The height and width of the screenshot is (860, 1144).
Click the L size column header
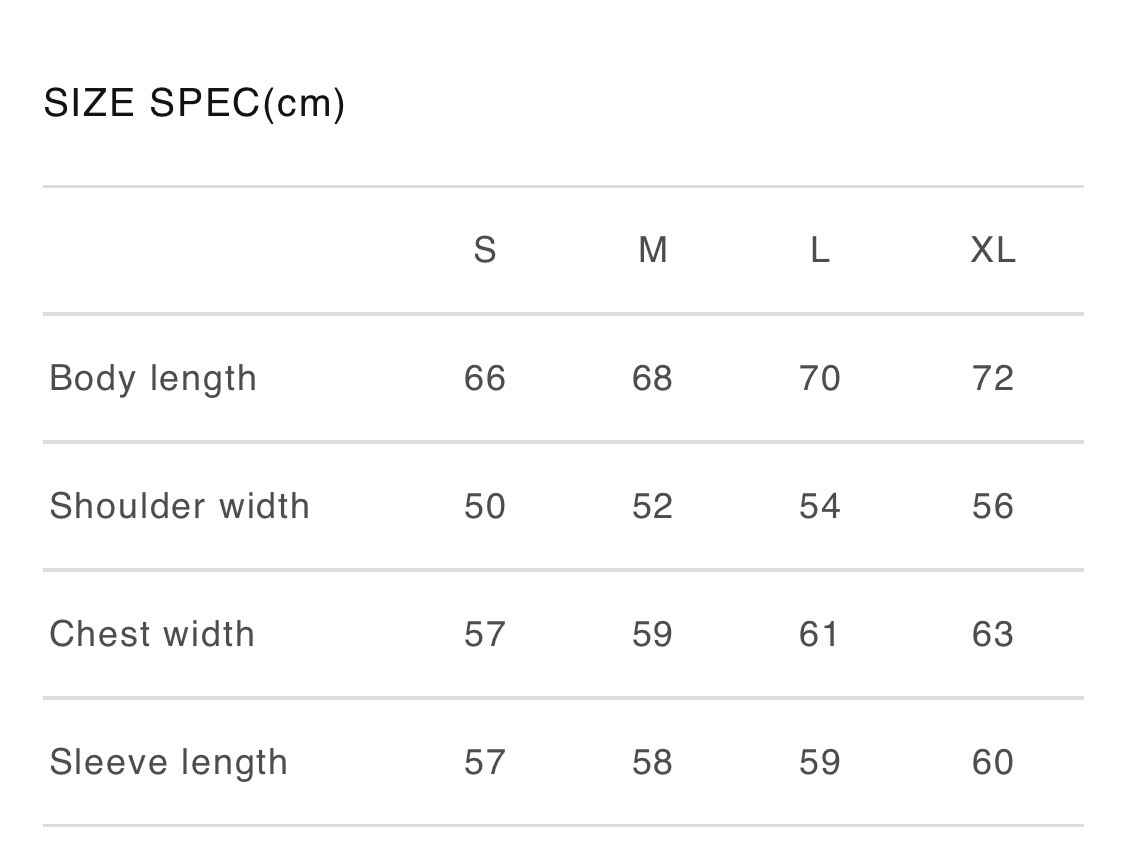pyautogui.click(x=820, y=250)
